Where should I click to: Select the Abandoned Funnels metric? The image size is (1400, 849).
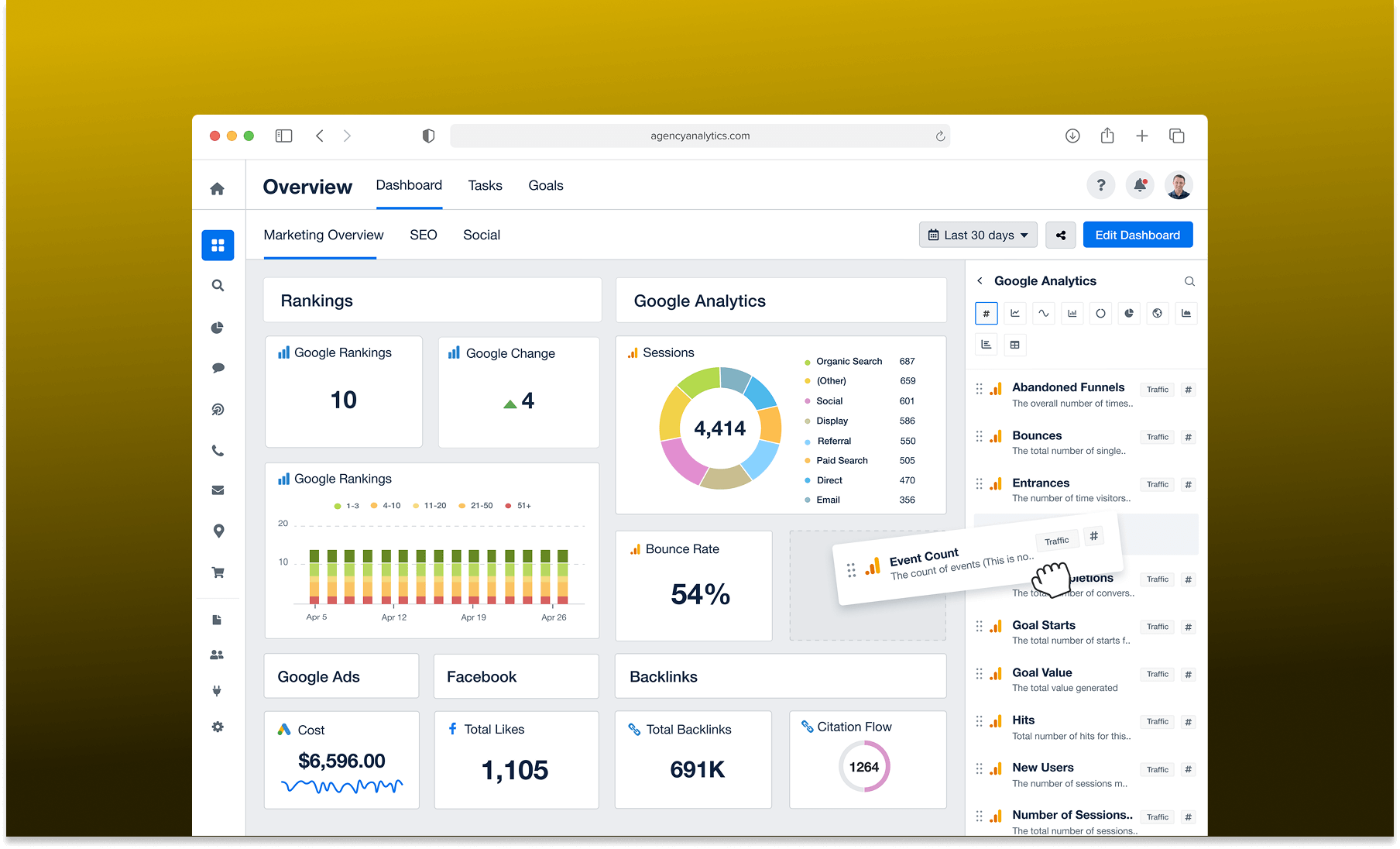click(x=1086, y=394)
